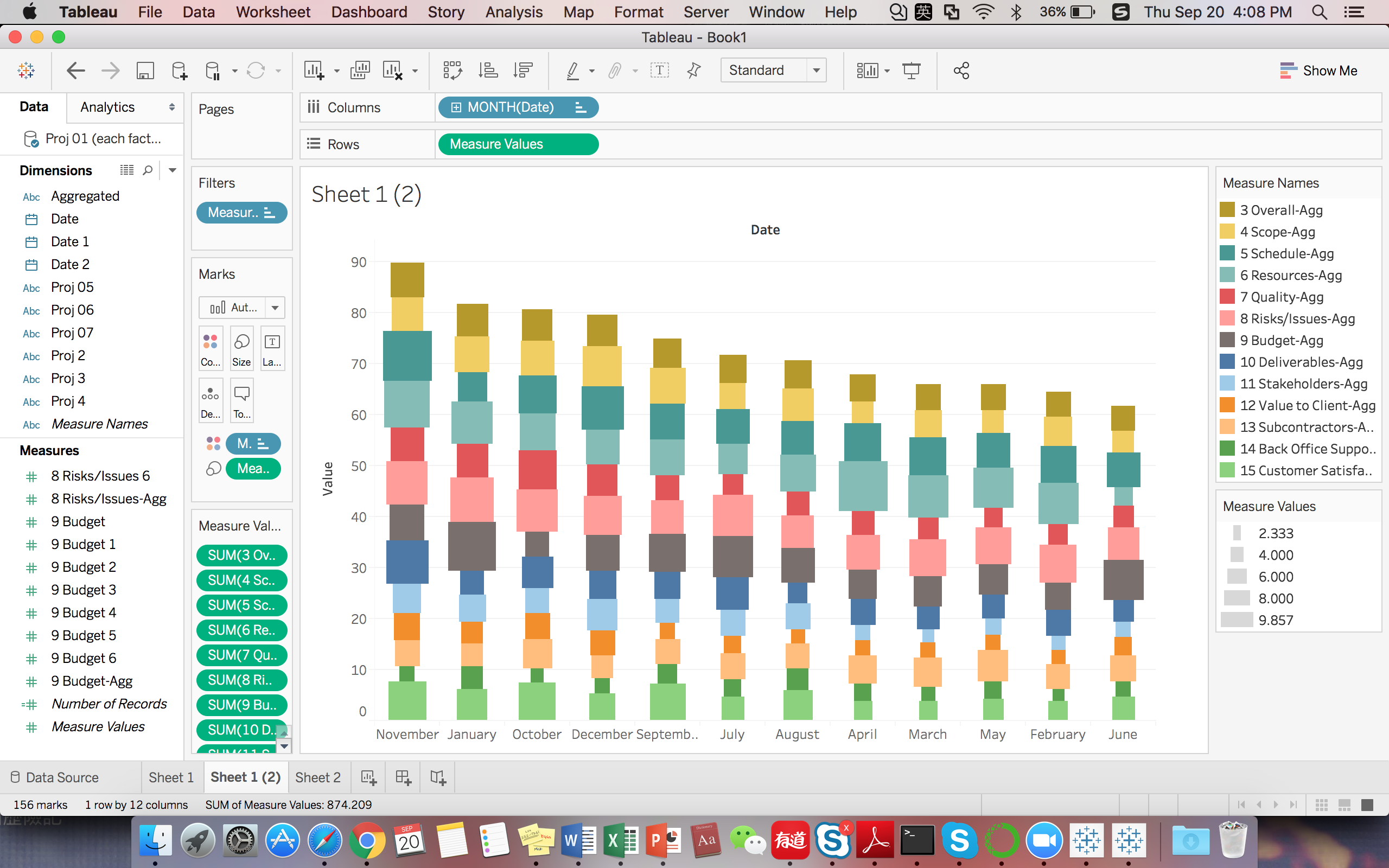Click the Duplicate Sheet toolbar icon
This screenshot has height=868, width=1389.
click(x=360, y=71)
